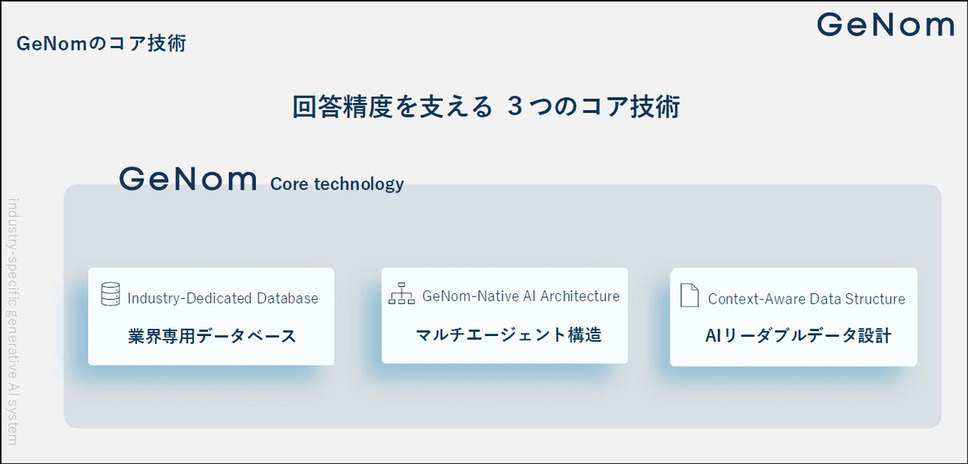The image size is (968, 464).
Task: Click the large GeNom wordmark beside Core technology
Action: click(x=188, y=179)
